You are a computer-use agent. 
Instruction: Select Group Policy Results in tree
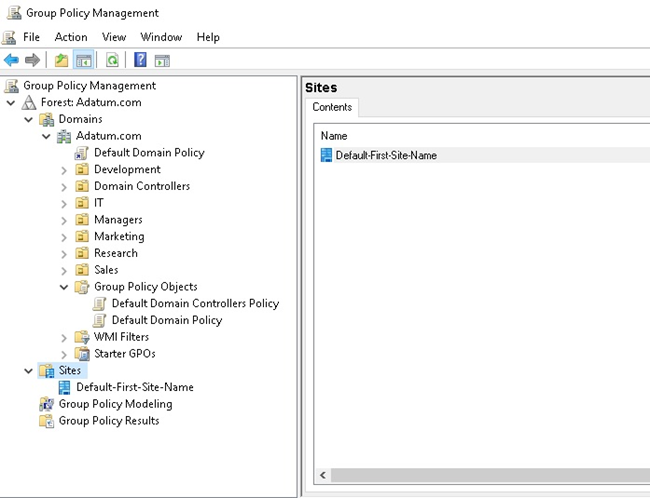coord(109,421)
